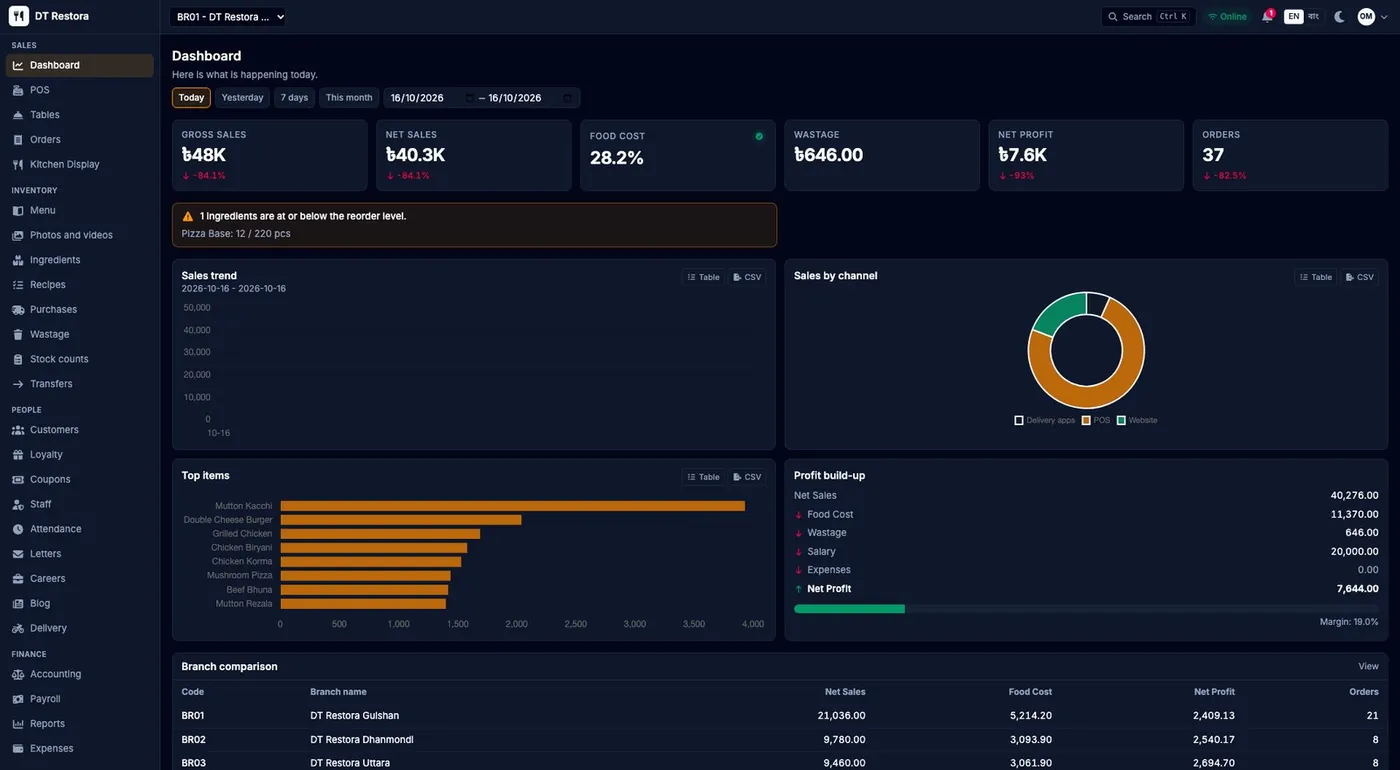1400x770 pixels.
Task: Click the Transfers arrow icon
Action: coord(18,384)
